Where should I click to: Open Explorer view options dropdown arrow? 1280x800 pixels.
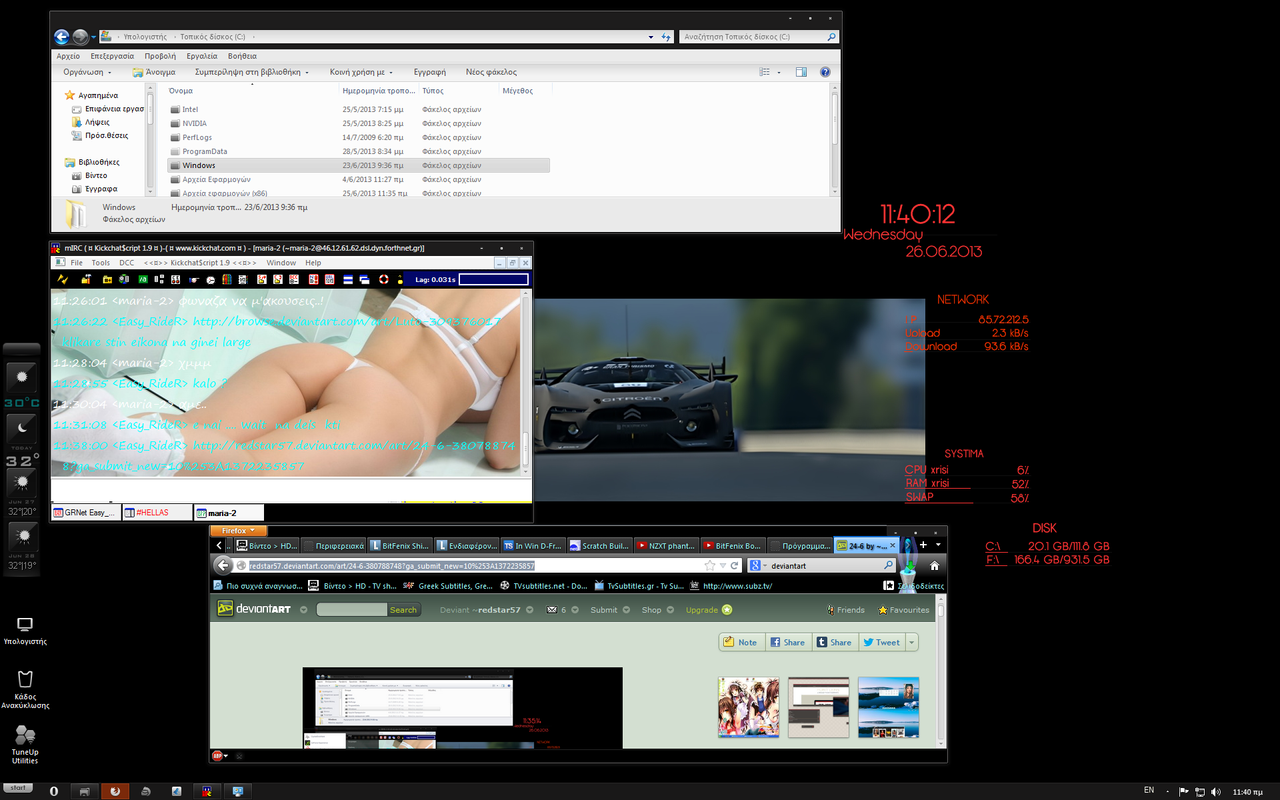(x=778, y=72)
